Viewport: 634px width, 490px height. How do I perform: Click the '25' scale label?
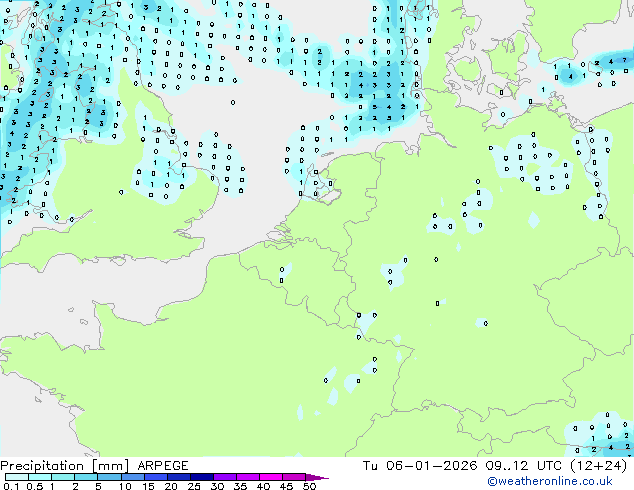click(x=194, y=486)
